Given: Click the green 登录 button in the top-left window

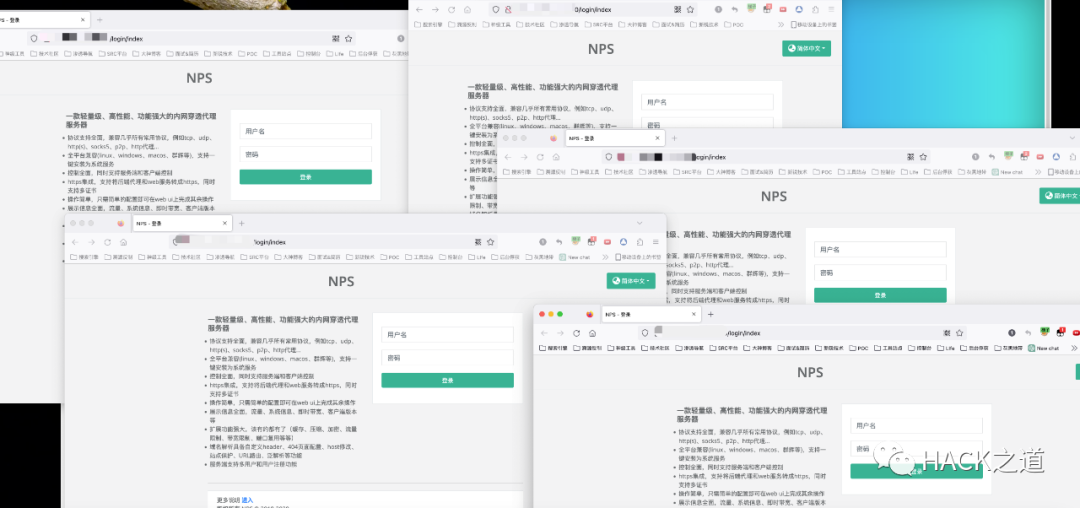Looking at the screenshot, I should tap(306, 177).
